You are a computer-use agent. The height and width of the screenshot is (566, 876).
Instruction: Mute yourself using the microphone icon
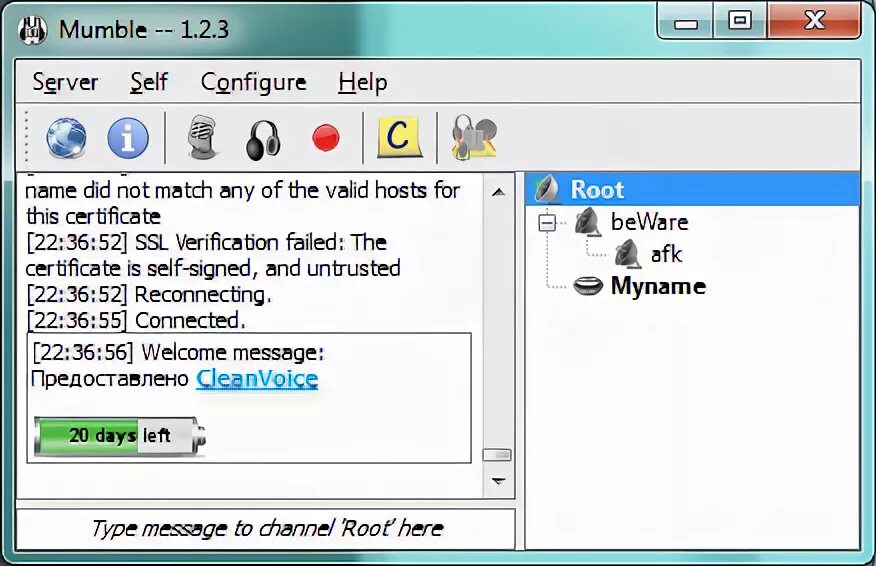[202, 137]
